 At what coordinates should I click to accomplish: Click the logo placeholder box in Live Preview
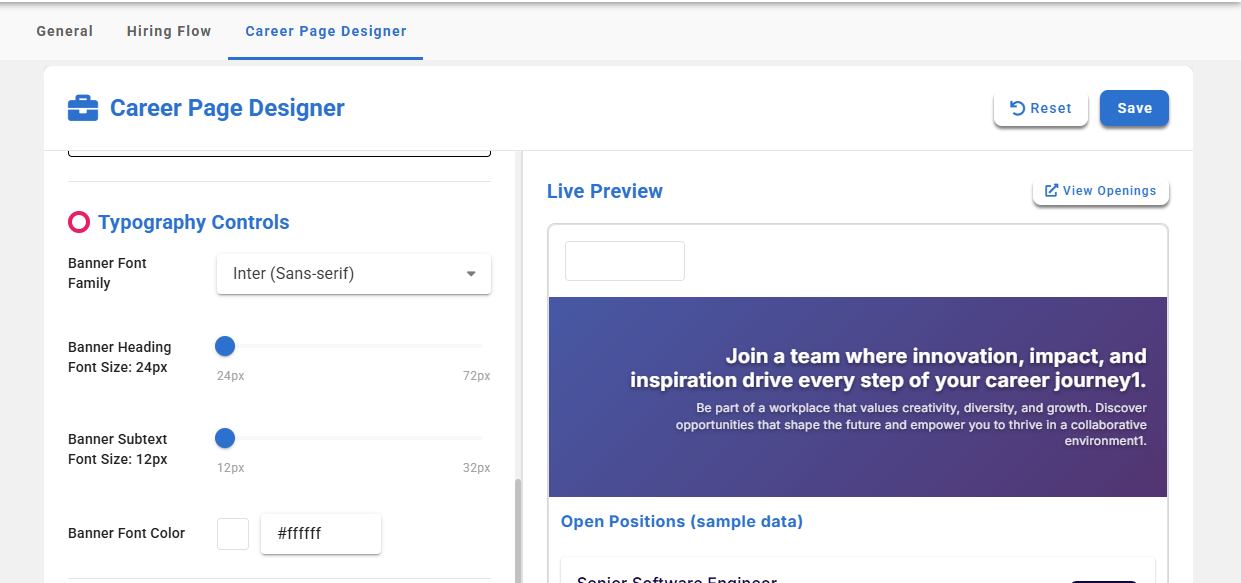click(625, 260)
